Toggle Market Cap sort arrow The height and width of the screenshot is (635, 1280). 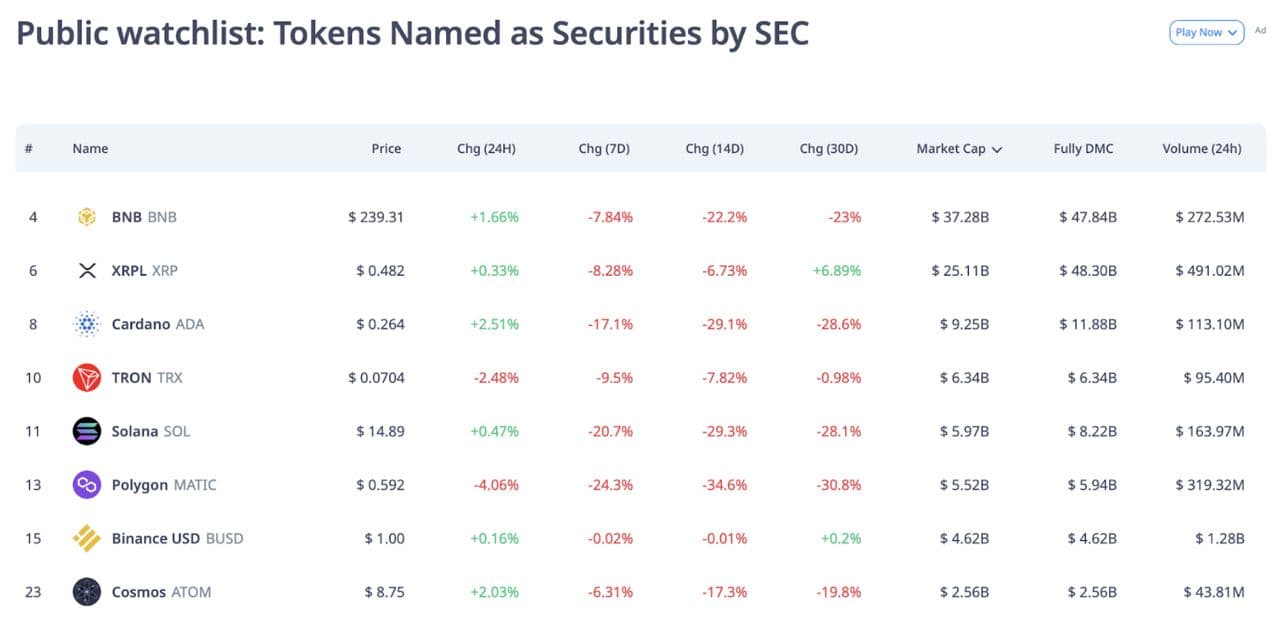tap(997, 149)
